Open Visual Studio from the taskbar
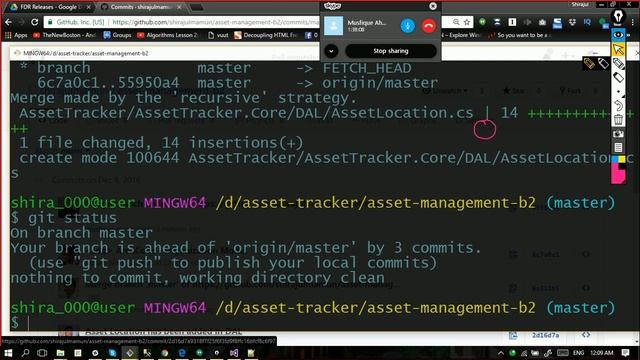Viewport: 640px width, 360px height. [234, 353]
